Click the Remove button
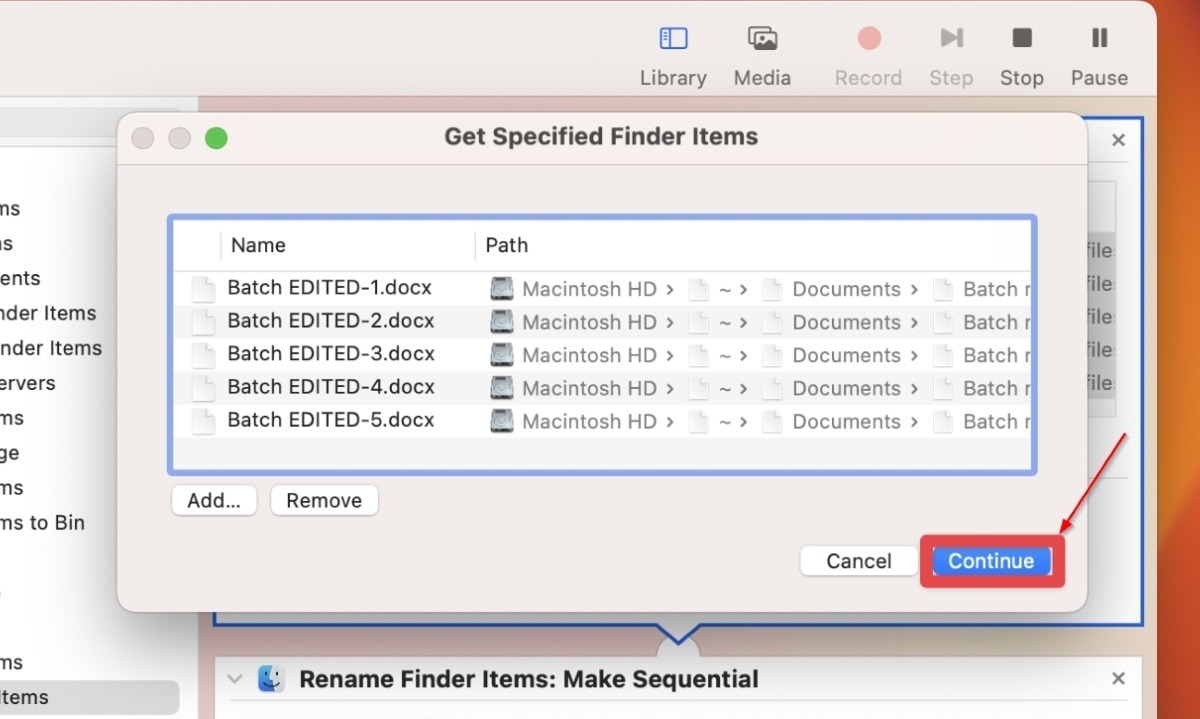 pyautogui.click(x=323, y=500)
